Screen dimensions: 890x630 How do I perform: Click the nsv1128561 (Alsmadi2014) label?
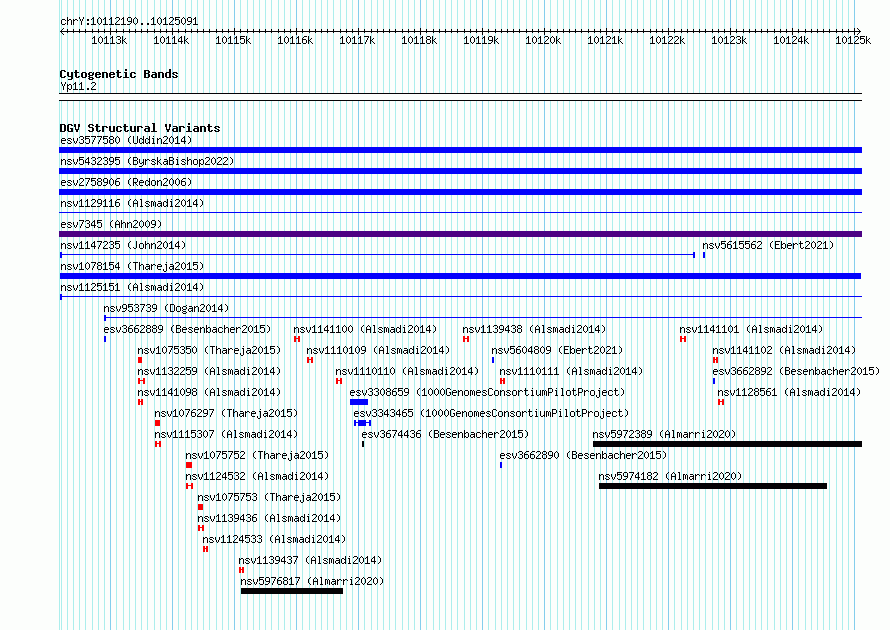pos(789,392)
